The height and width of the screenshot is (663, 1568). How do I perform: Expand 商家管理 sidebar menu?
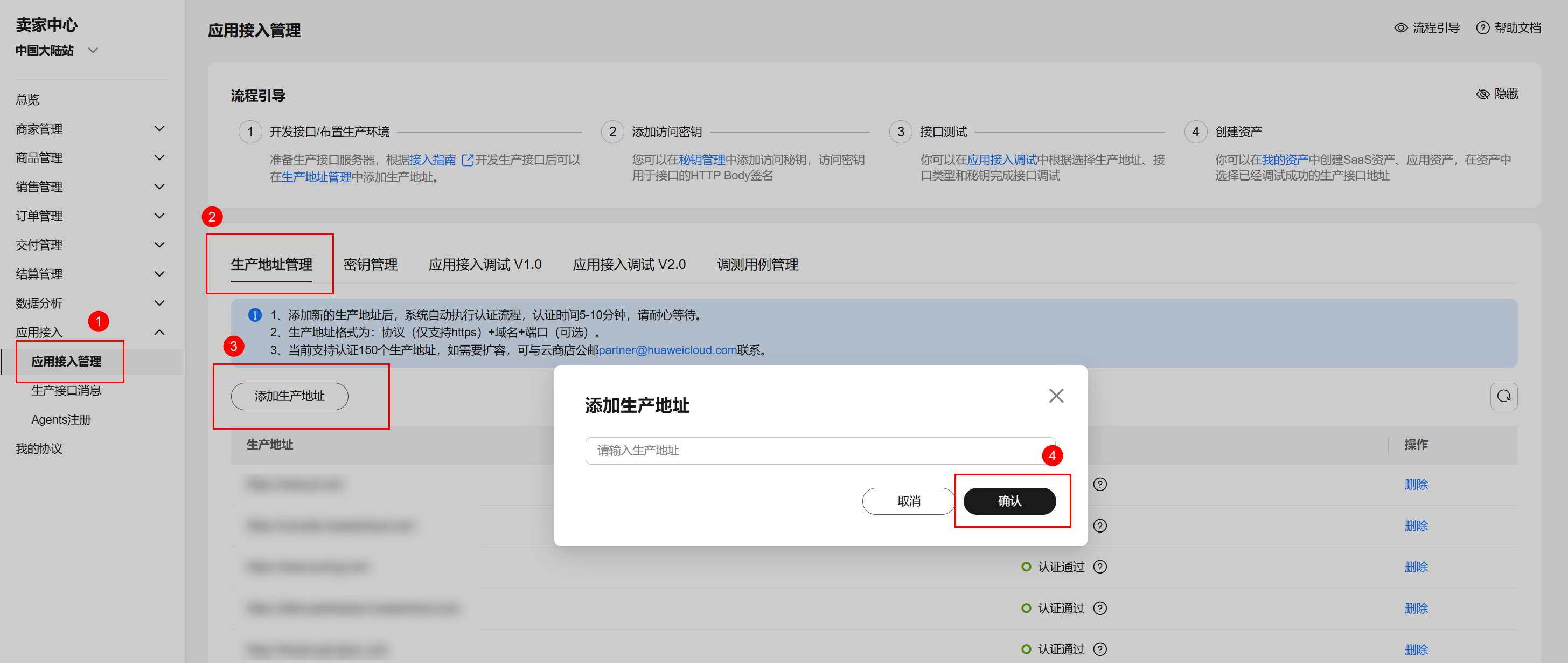point(159,129)
